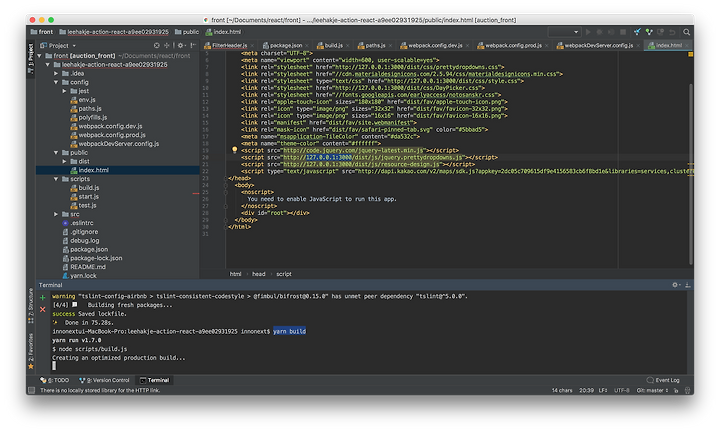Viewport: 720px width, 432px height.
Task: Click the hide Project panel icon
Action: point(193,45)
